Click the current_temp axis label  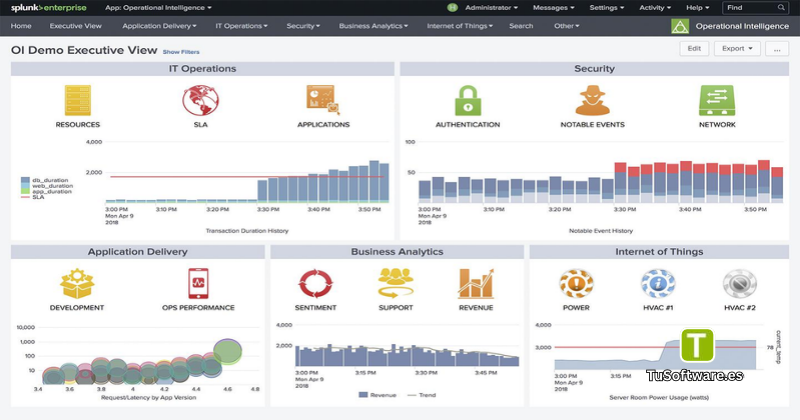coord(778,347)
